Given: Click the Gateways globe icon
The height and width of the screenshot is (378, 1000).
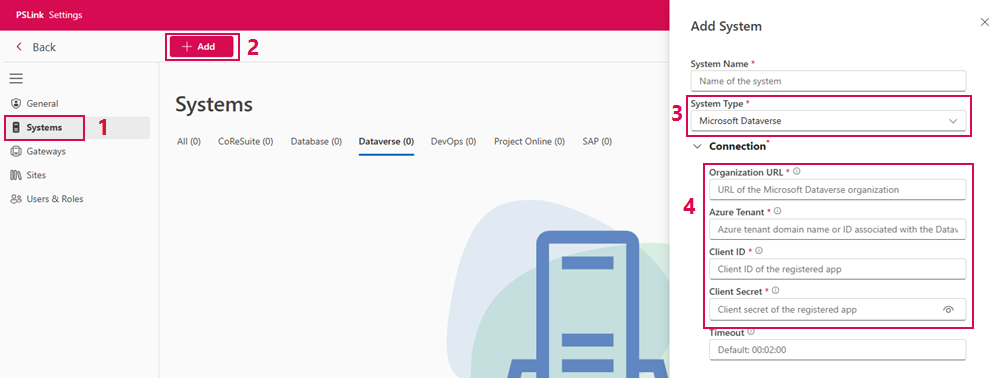Looking at the screenshot, I should 16,151.
